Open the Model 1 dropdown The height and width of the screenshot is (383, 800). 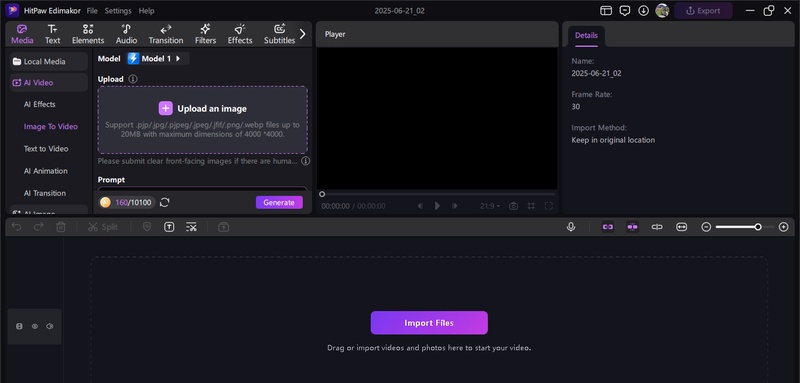point(158,59)
